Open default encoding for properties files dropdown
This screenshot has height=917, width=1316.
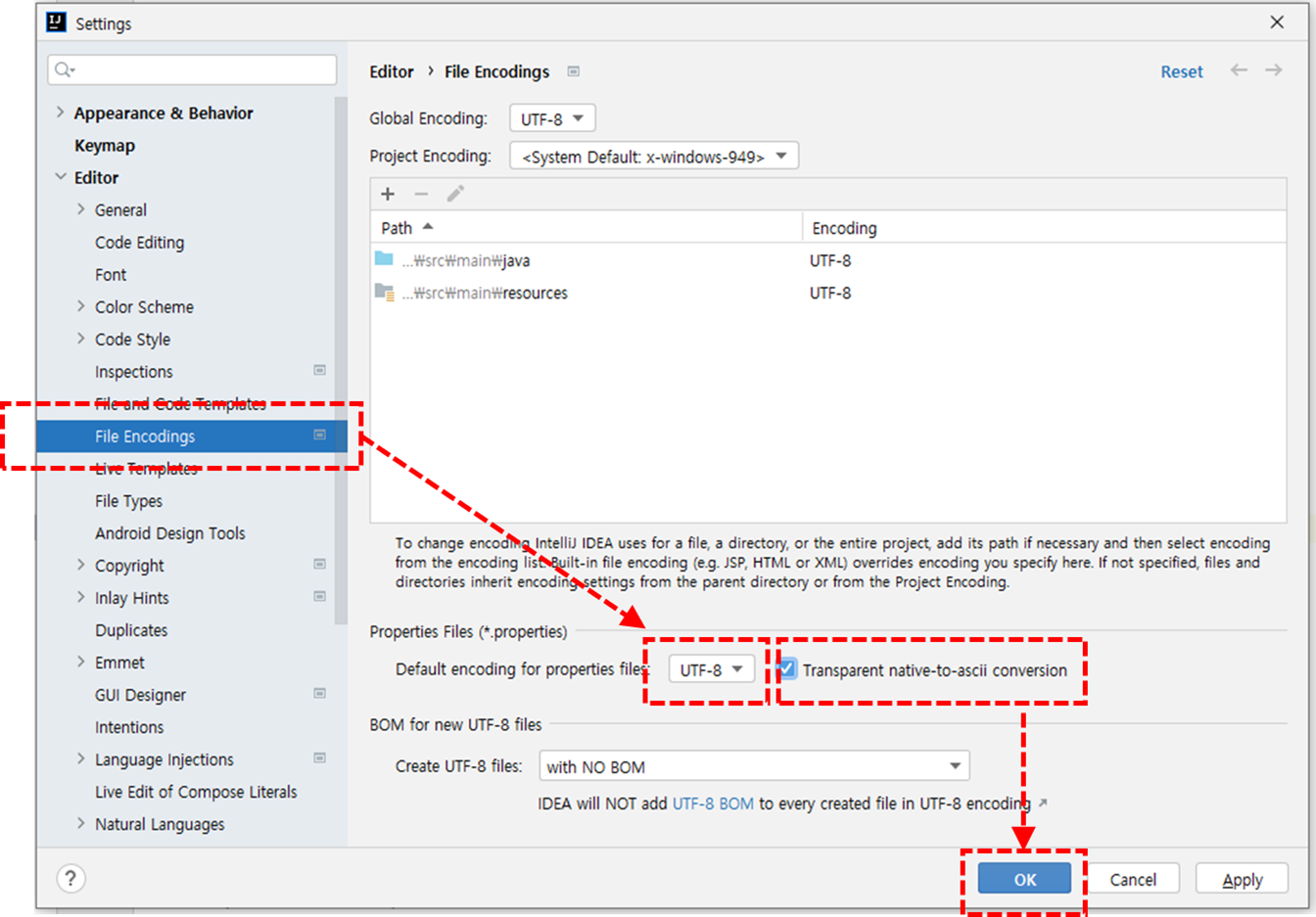[711, 669]
